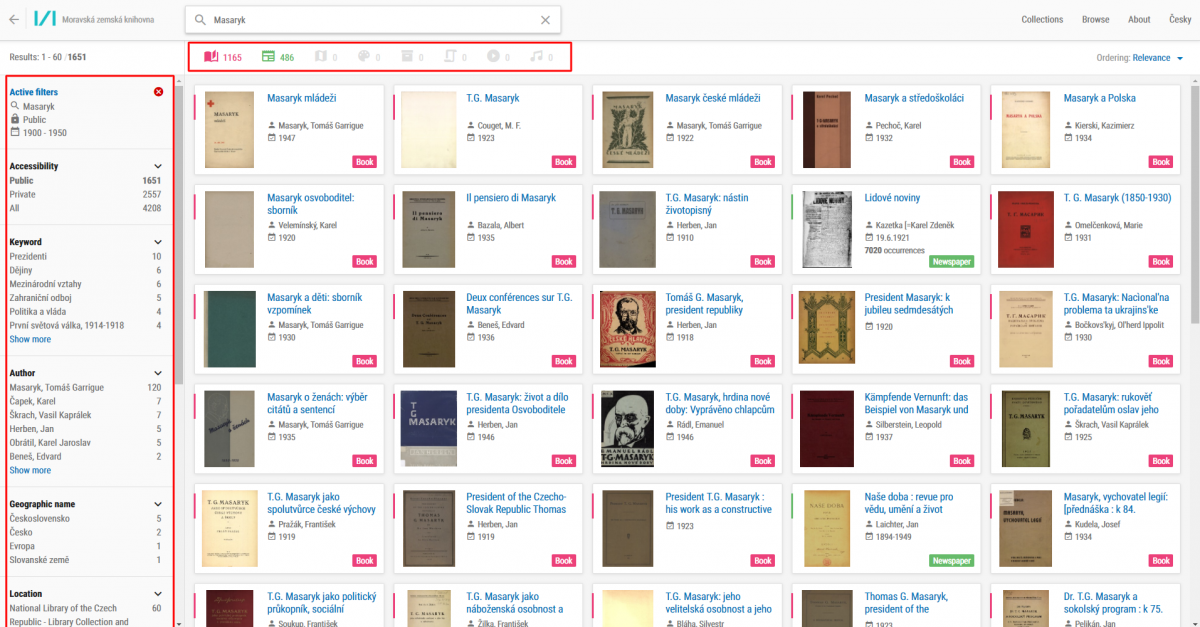Collapse the Keyword filter section

point(157,242)
